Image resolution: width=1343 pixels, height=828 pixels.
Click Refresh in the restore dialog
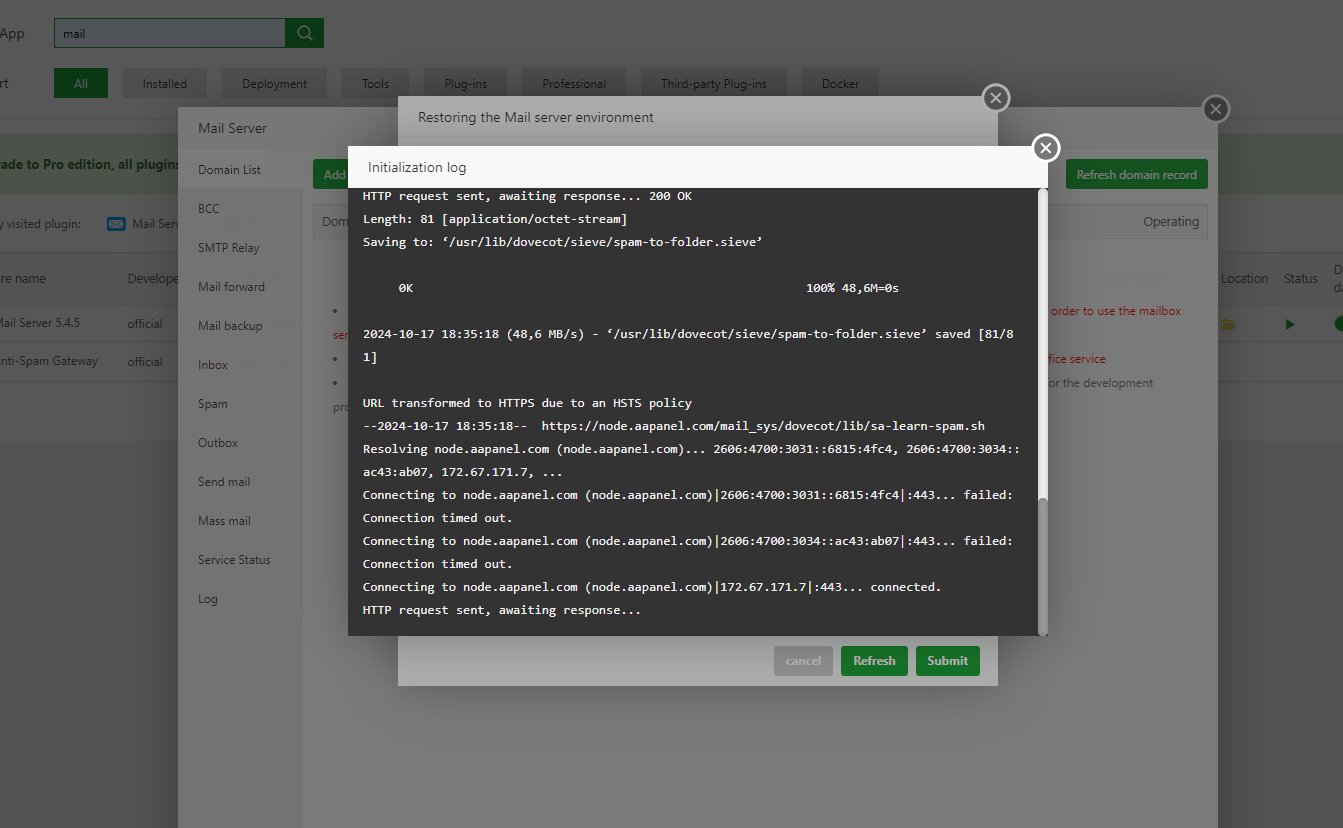click(874, 661)
